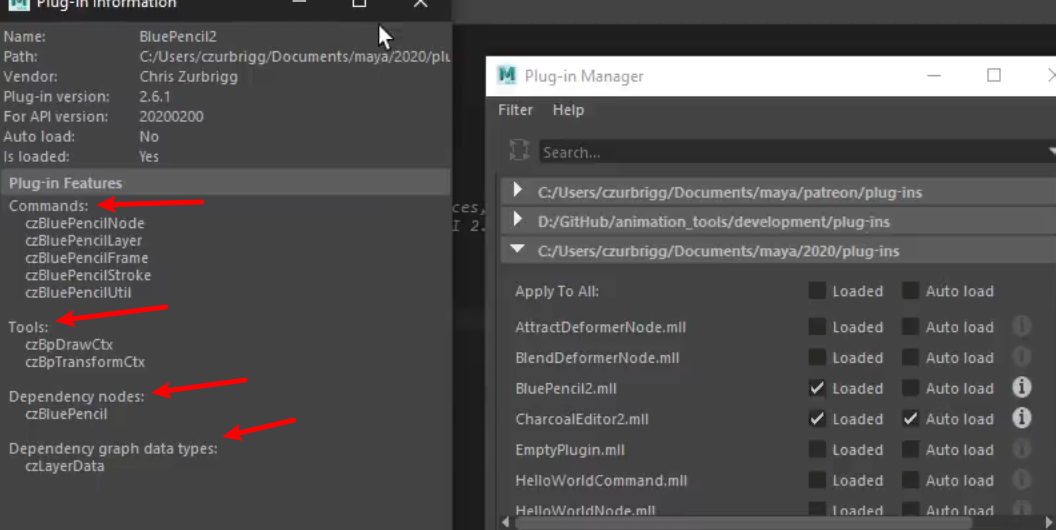1056x530 pixels.
Task: Click the BluePencil2.mll row name
Action: point(566,388)
